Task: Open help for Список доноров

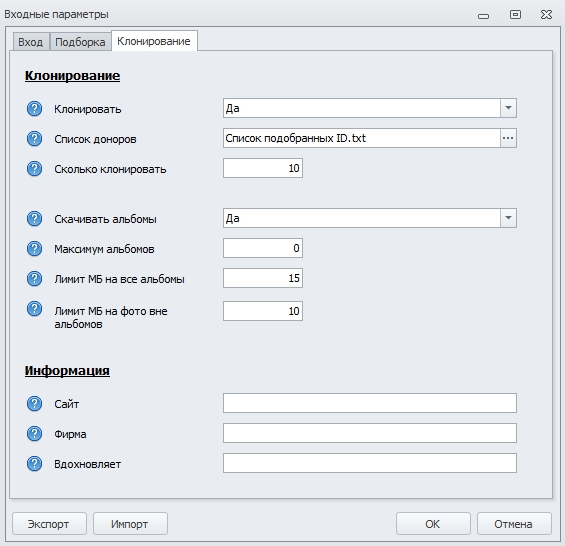Action: point(35,138)
